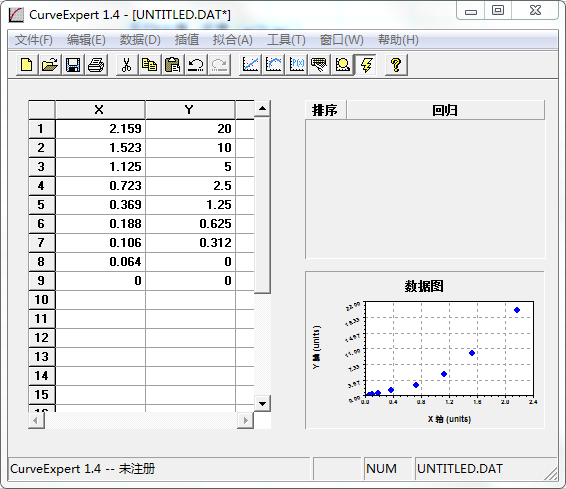Open the 拟合(A) menu
Viewport: 566px width, 489px height.
(x=233, y=40)
